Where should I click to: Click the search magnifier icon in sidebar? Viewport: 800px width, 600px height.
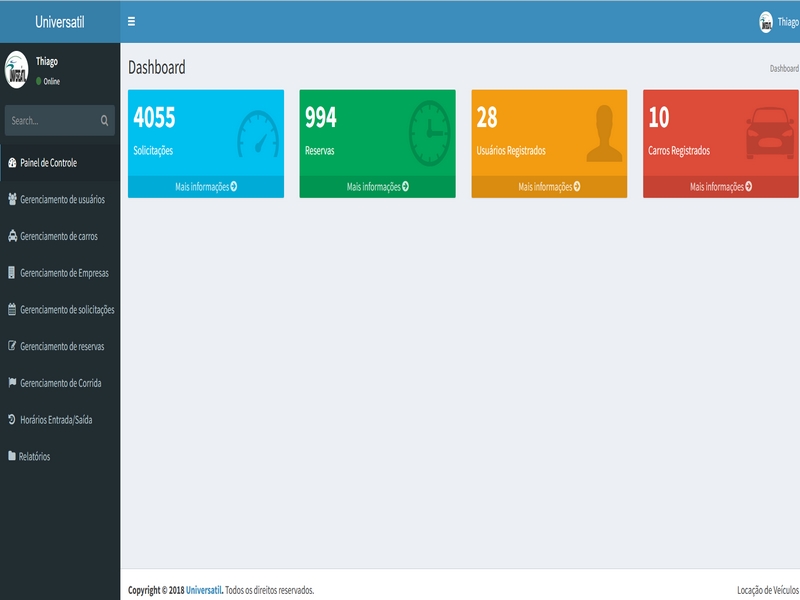coord(104,121)
